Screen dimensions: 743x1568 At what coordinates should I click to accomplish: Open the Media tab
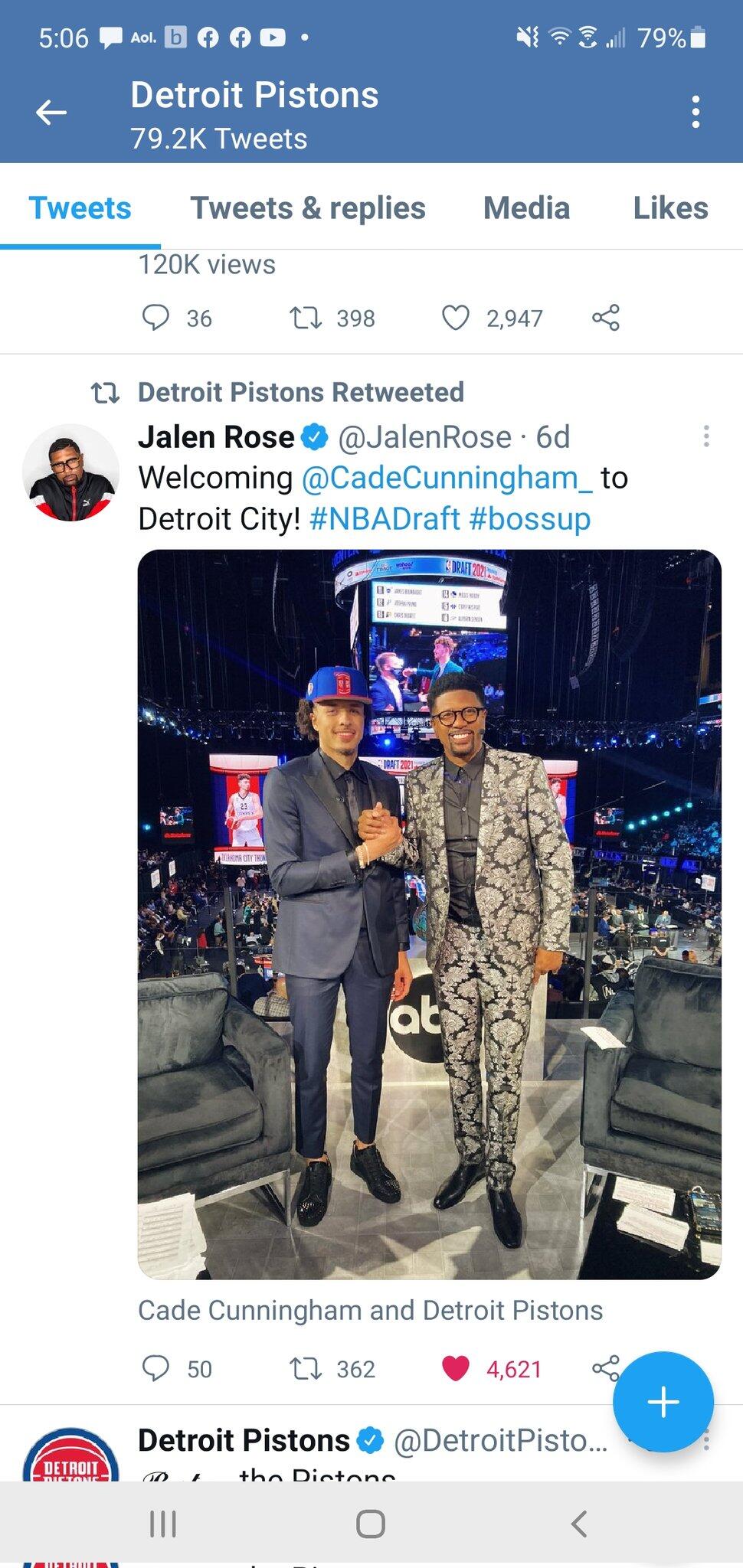coord(527,208)
